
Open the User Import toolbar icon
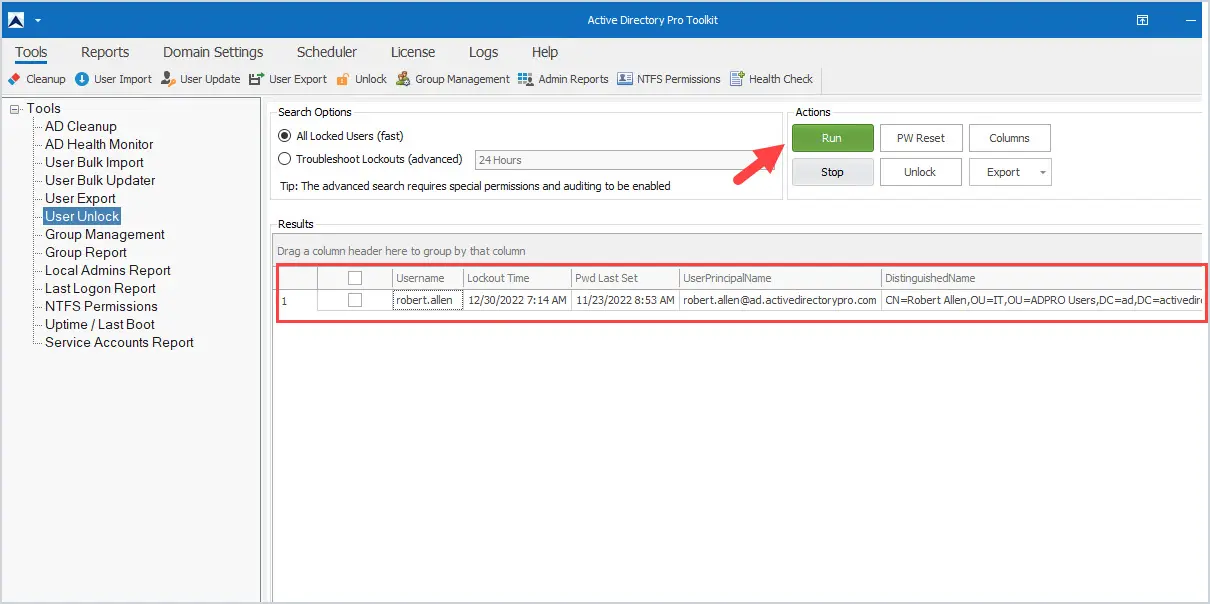[82, 79]
